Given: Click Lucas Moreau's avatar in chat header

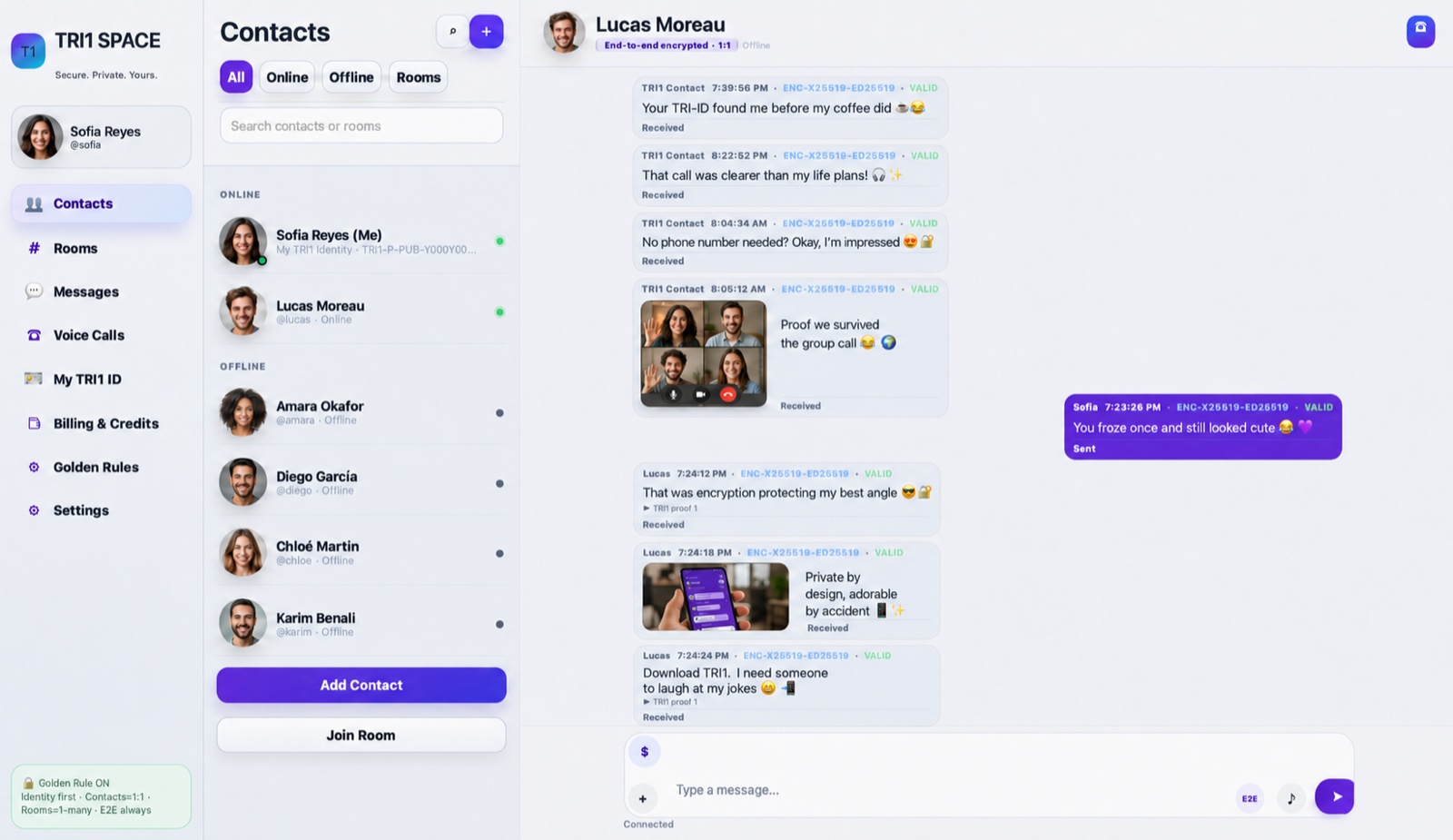Looking at the screenshot, I should (x=564, y=32).
